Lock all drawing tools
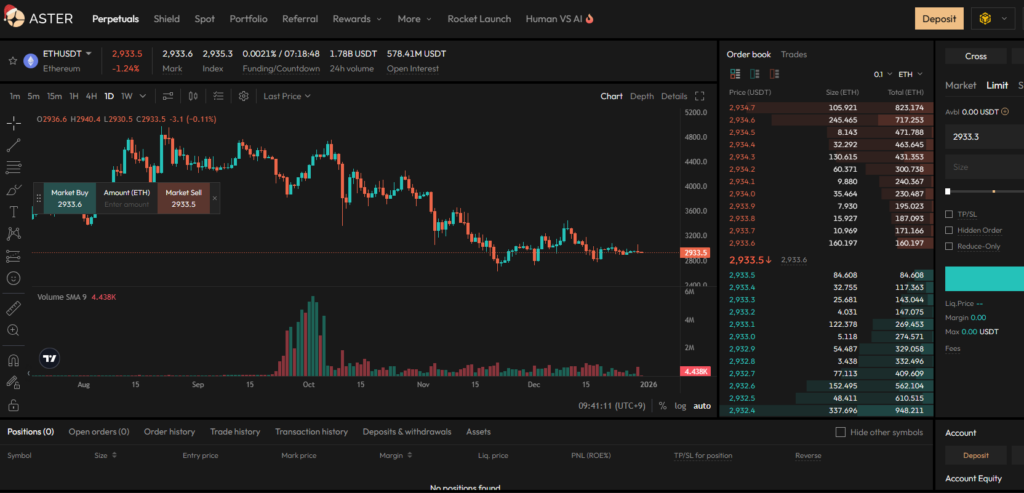This screenshot has width=1024, height=493. (13, 405)
